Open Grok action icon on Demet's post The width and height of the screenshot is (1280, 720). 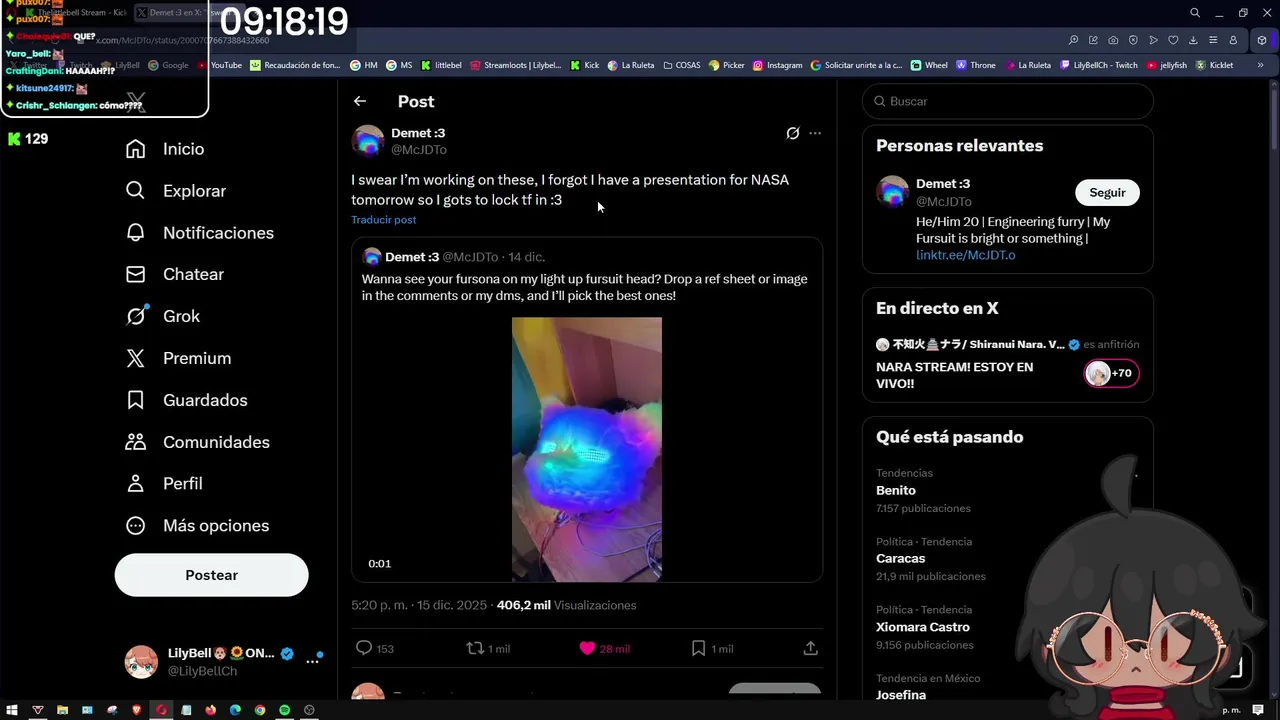pos(793,133)
